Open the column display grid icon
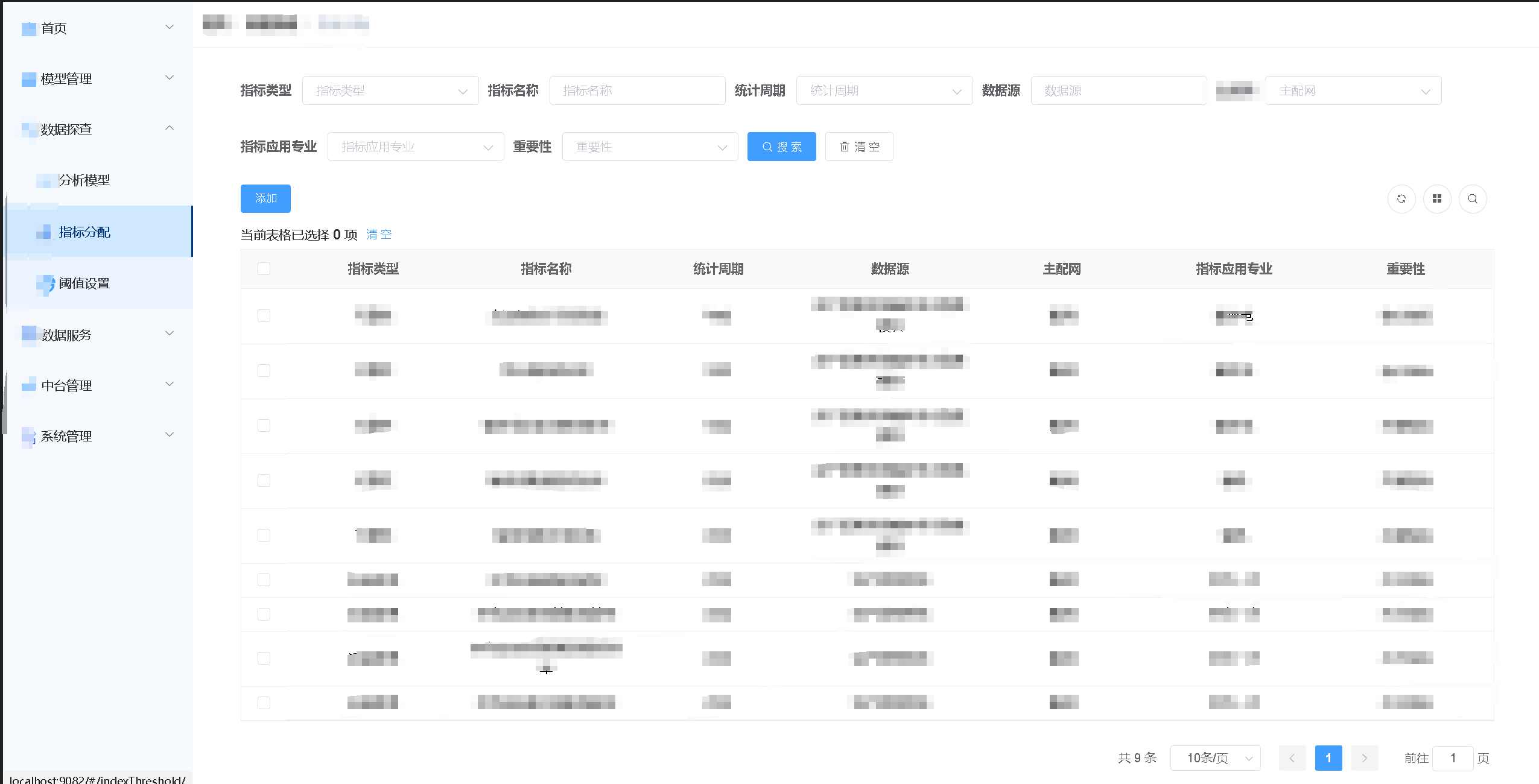 click(1437, 199)
